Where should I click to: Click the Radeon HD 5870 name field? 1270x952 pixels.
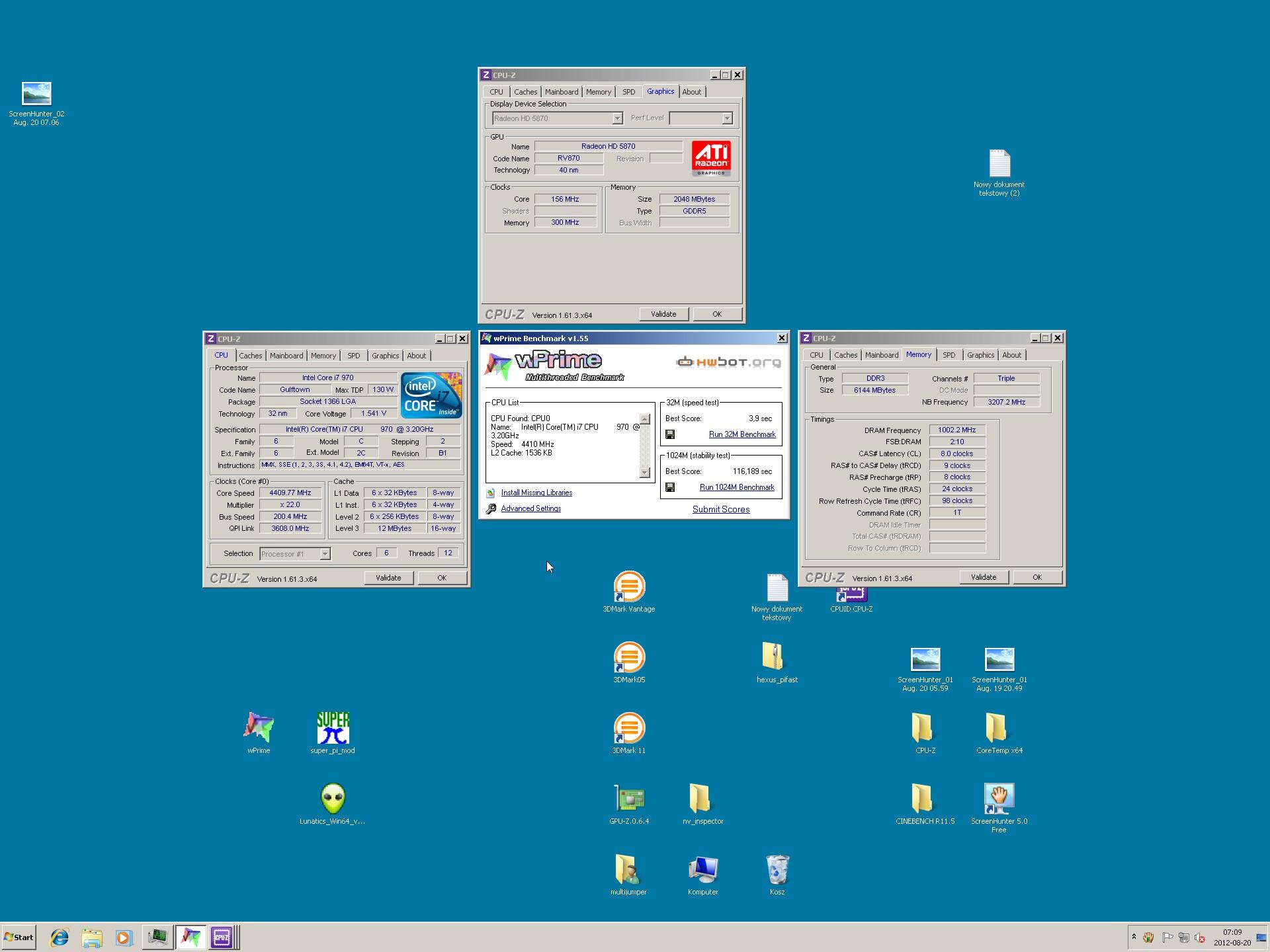609,146
